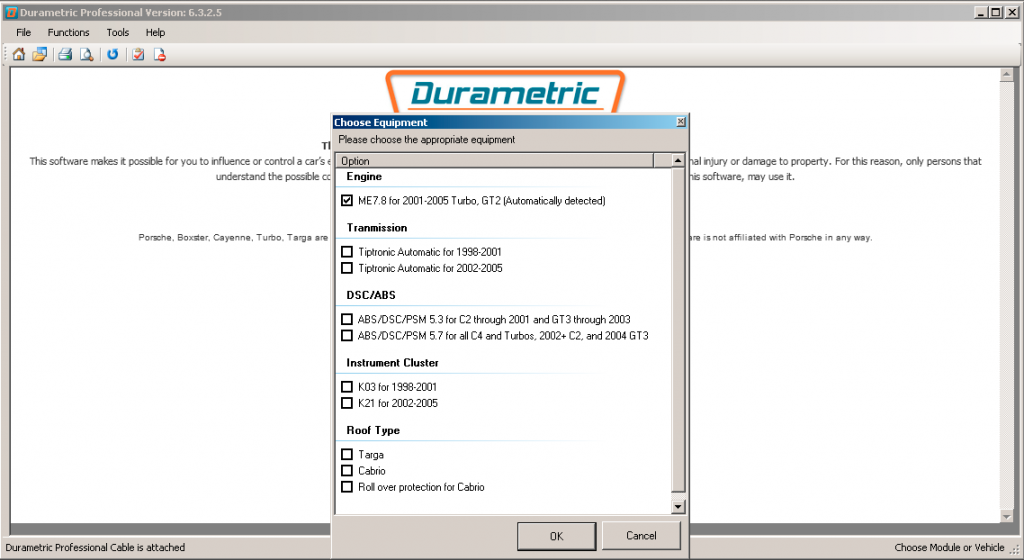
Task: Open print preview magnifier icon
Action: pos(86,55)
